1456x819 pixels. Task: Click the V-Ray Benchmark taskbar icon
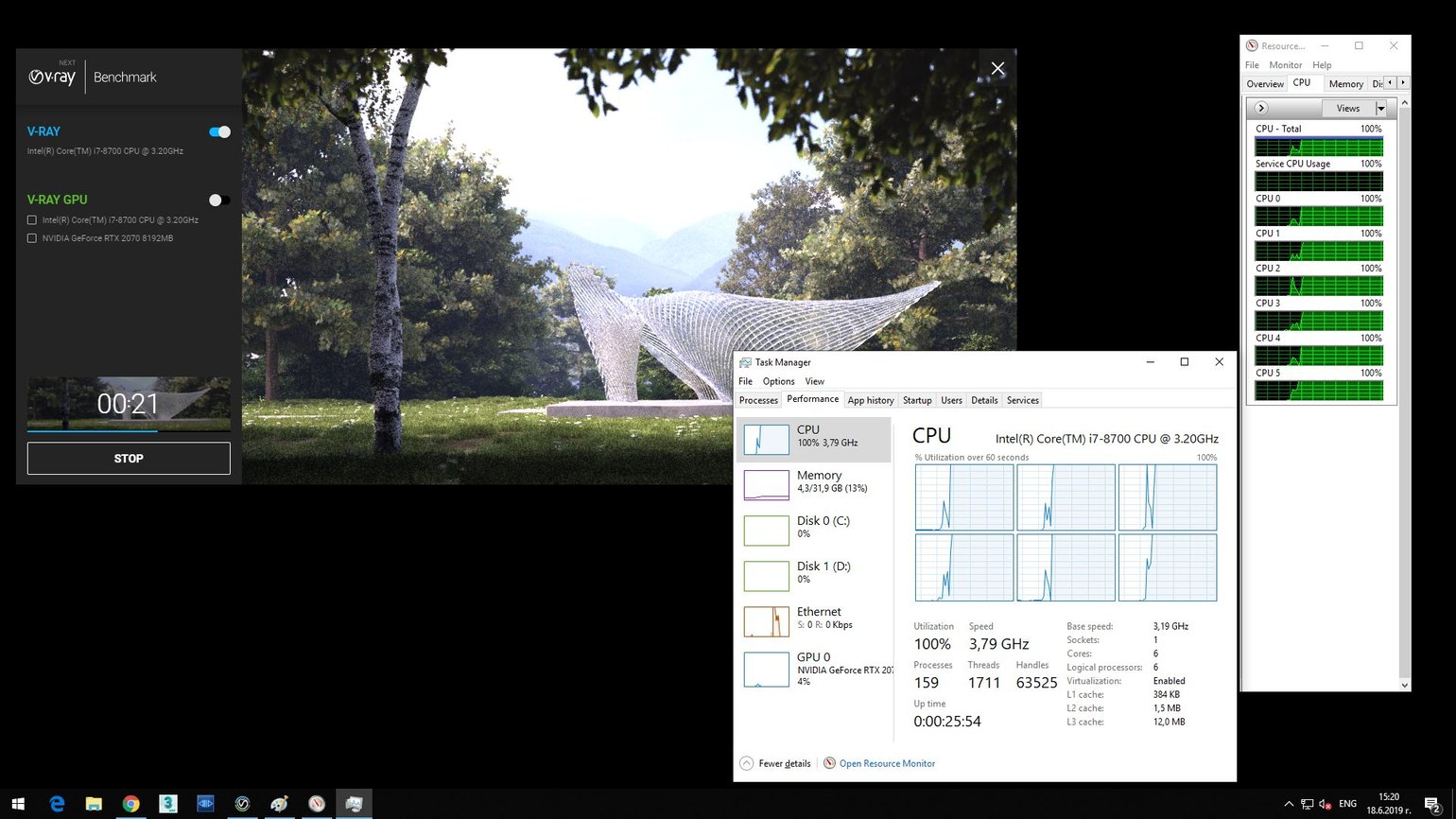pos(242,804)
